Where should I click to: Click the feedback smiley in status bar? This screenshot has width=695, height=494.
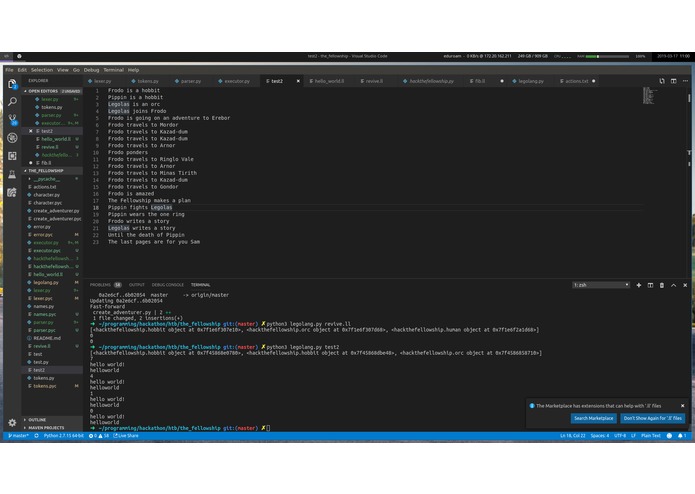click(669, 436)
